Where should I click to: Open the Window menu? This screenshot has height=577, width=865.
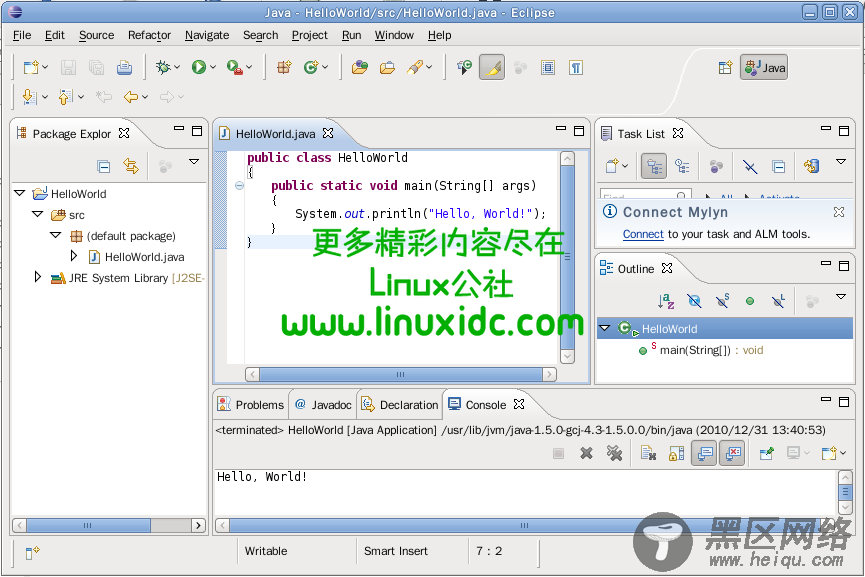point(394,35)
